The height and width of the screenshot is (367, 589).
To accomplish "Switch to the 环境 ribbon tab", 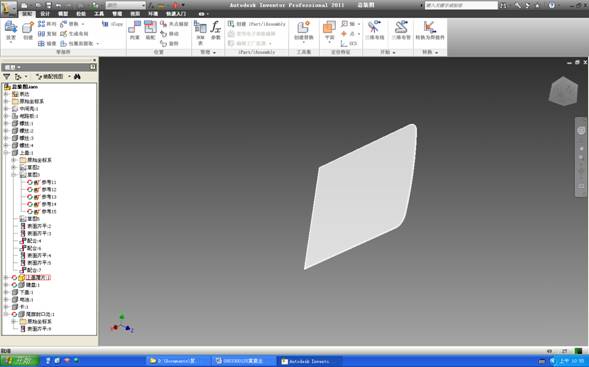I will tap(153, 14).
